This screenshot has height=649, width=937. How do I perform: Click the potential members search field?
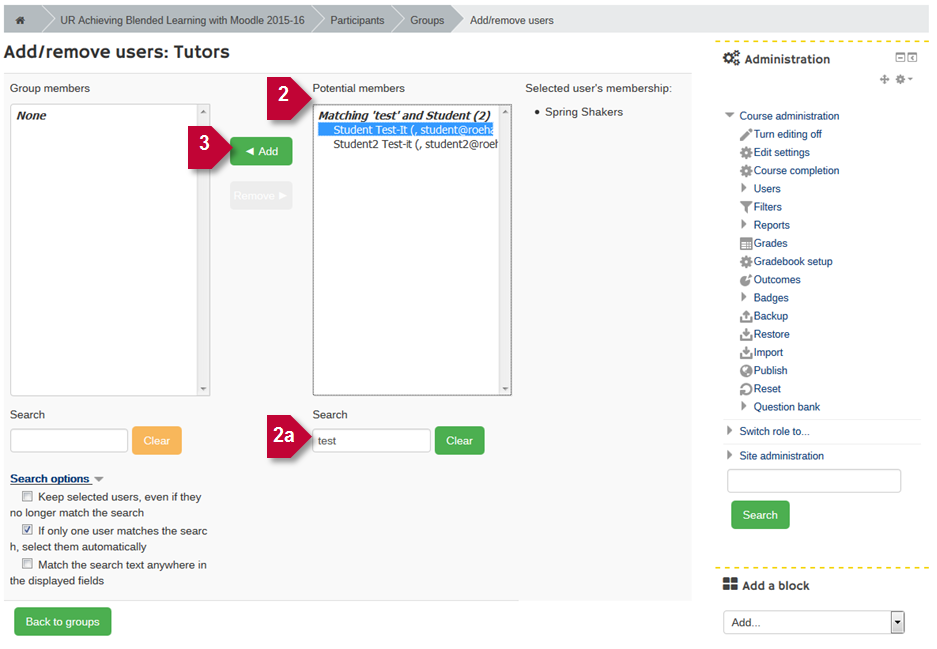point(371,440)
